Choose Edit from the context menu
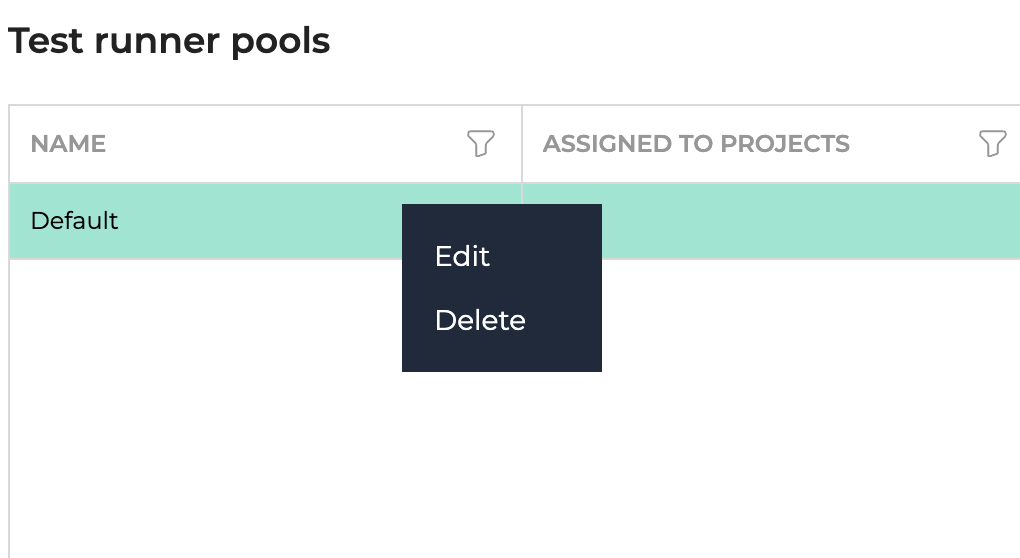Screen dimensions: 1020x558 coord(463,256)
